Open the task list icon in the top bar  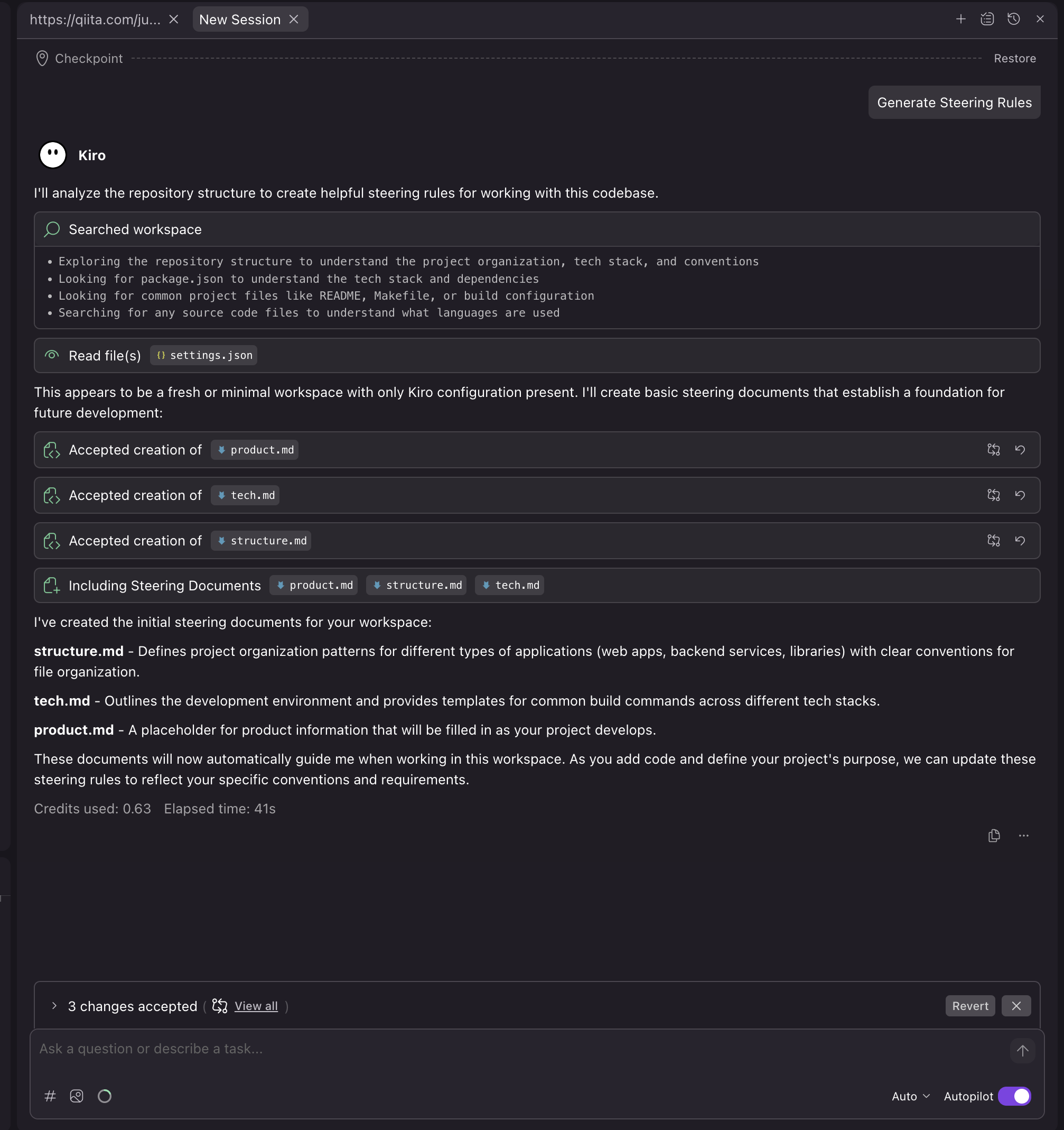click(987, 20)
